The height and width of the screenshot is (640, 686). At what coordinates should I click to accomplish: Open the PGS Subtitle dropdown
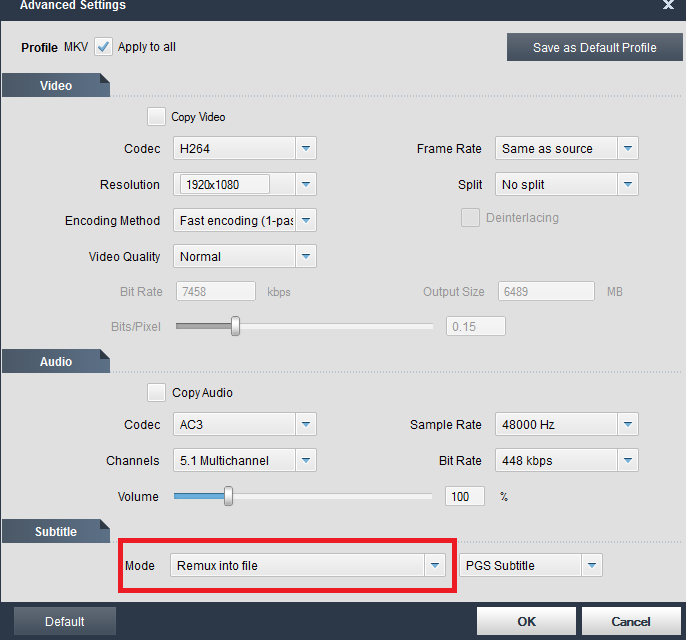tap(592, 565)
